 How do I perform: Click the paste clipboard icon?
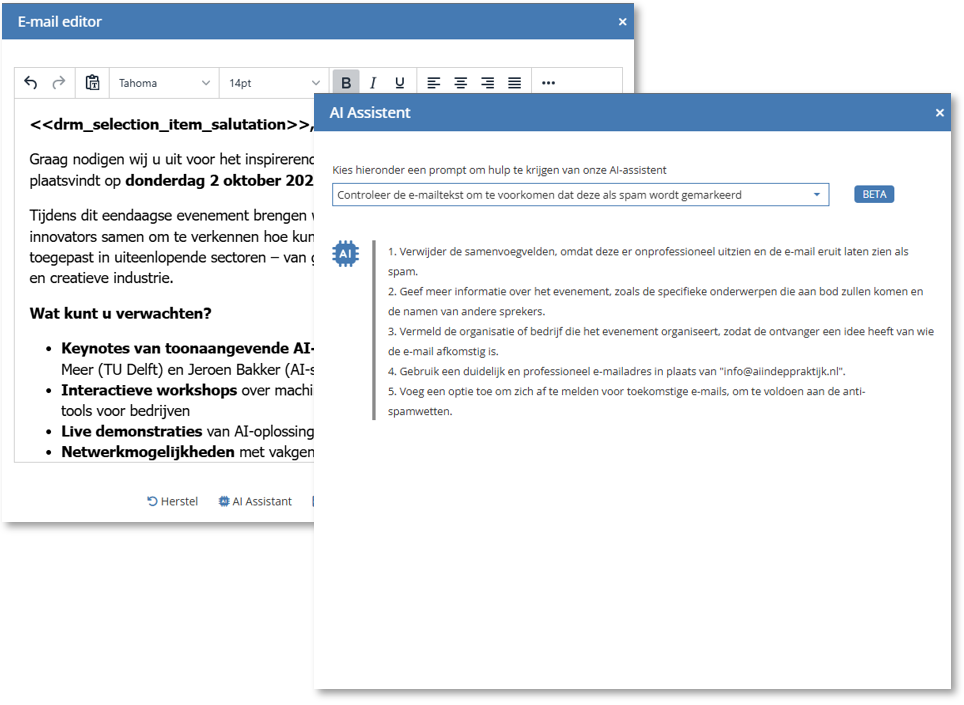pos(92,83)
